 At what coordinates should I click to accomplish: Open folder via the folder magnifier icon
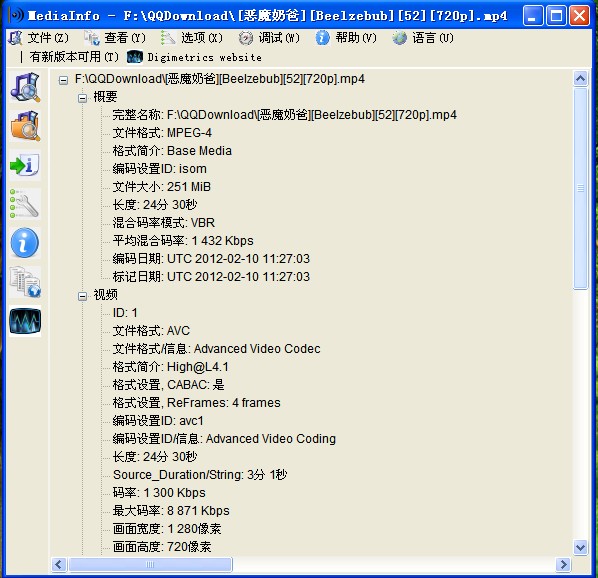click(25, 126)
